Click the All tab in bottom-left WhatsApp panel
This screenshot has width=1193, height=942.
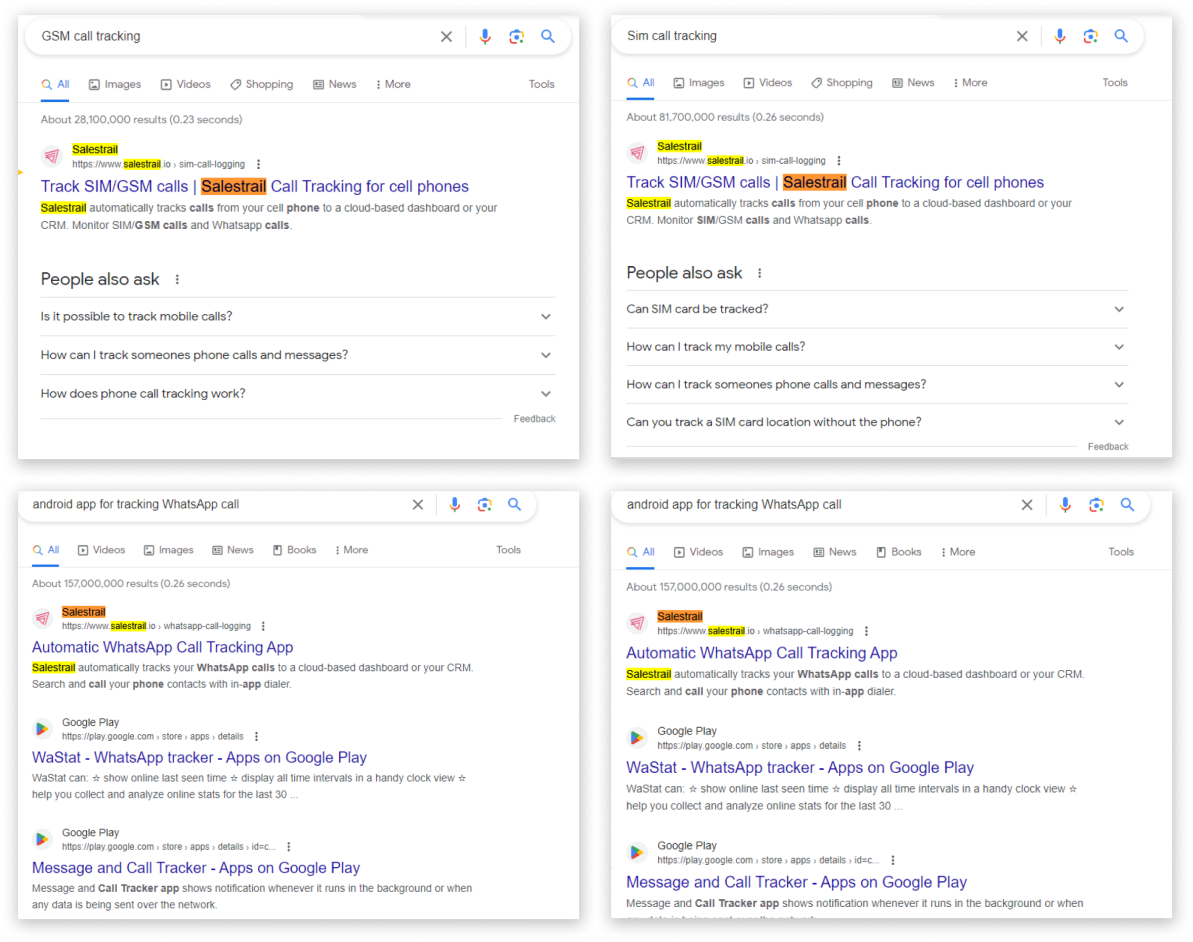pyautogui.click(x=46, y=550)
